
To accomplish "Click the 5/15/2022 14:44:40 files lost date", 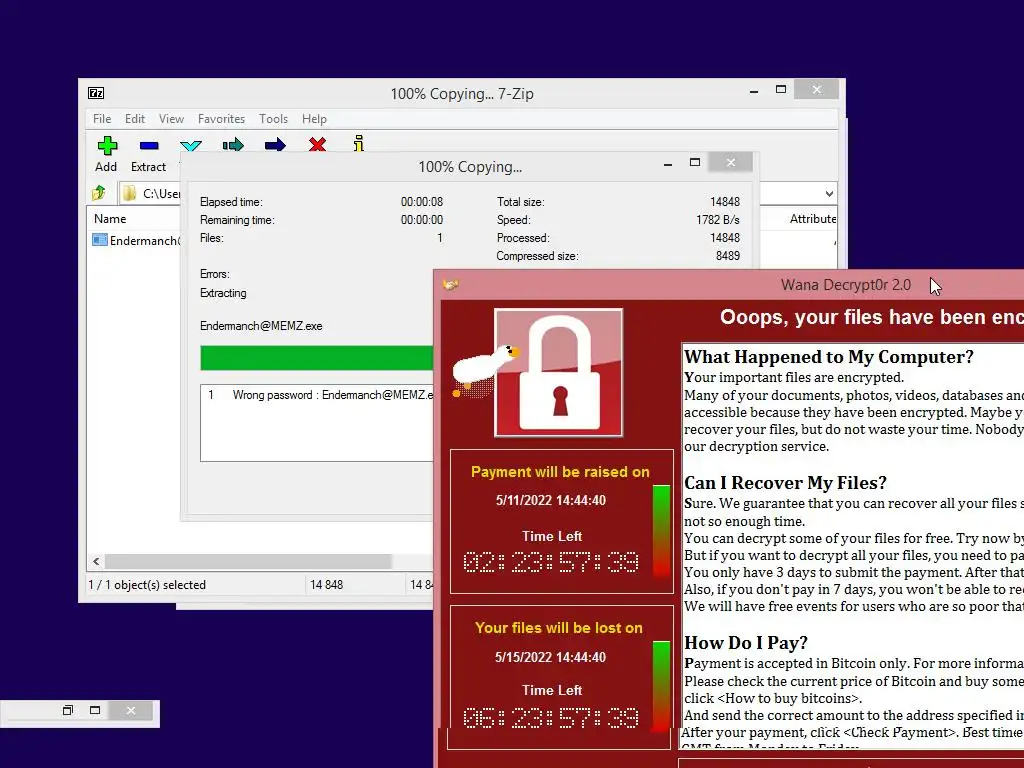I will point(551,657).
